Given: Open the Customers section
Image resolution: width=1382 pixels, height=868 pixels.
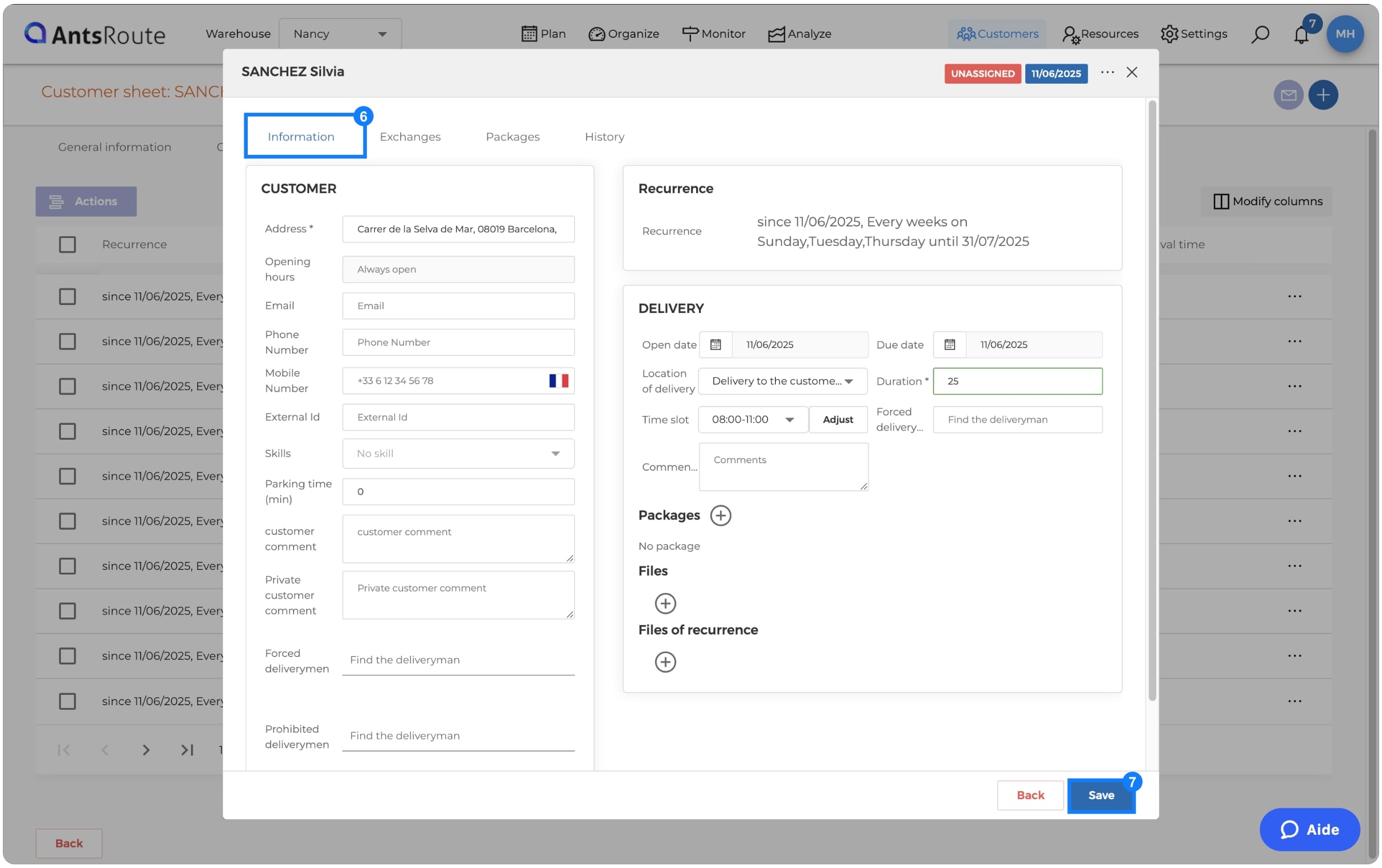Looking at the screenshot, I should 997,33.
